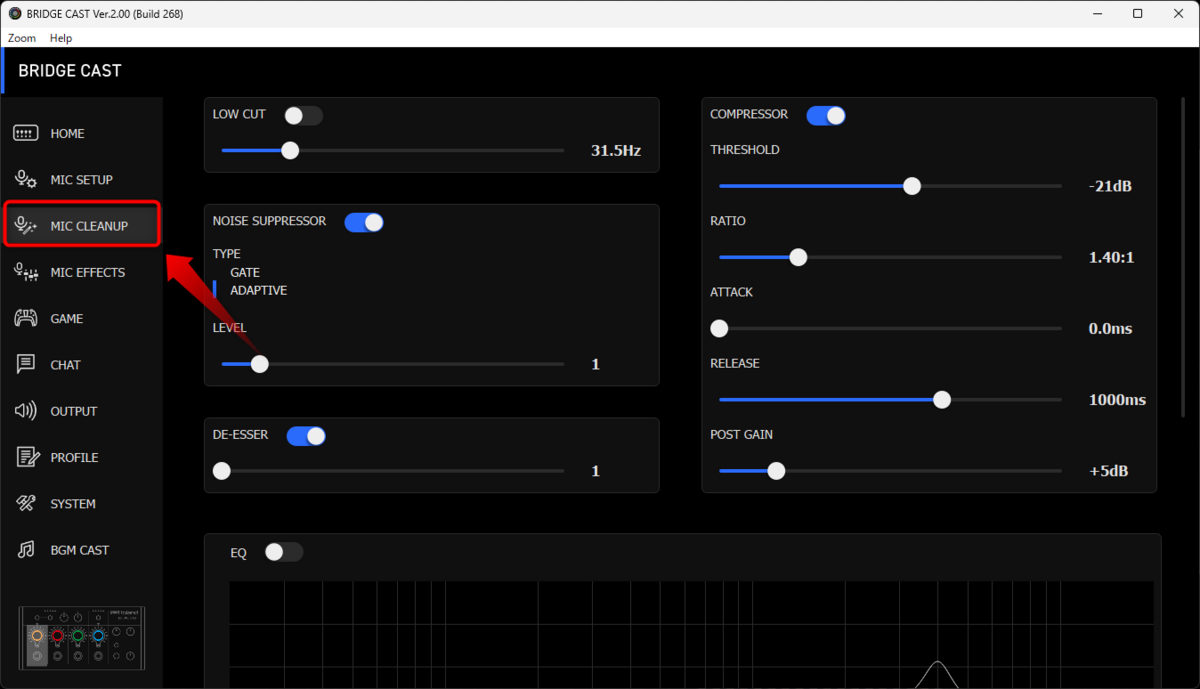Select ADAPTIVE noise suppressor type

pos(259,290)
